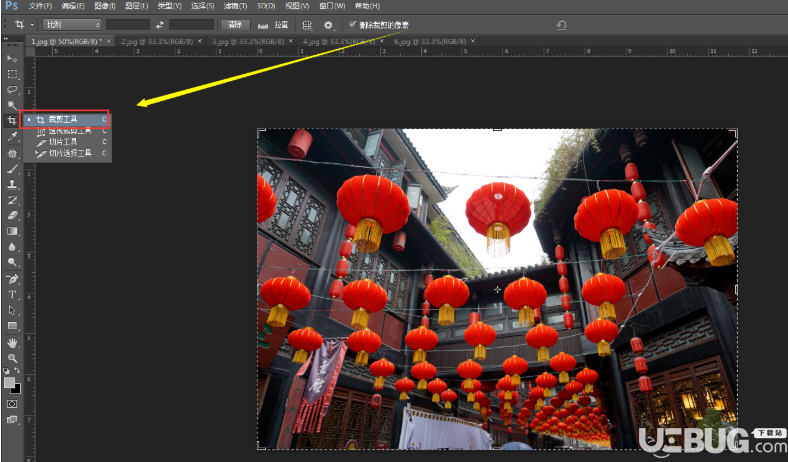Select the Lasso tool
Viewport: 788px width, 462px height.
coord(12,89)
